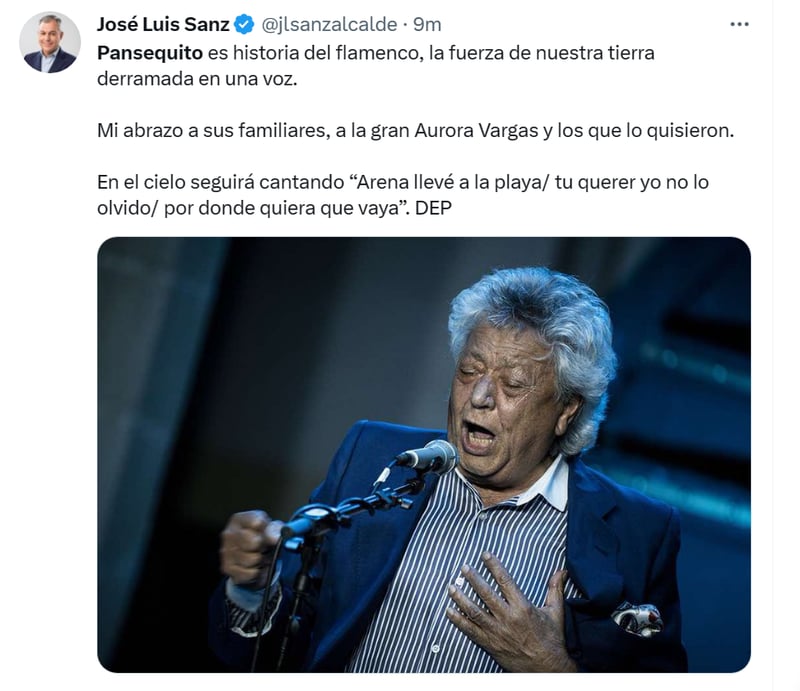Open José Luis Sanz's profile avatar

pyautogui.click(x=50, y=42)
